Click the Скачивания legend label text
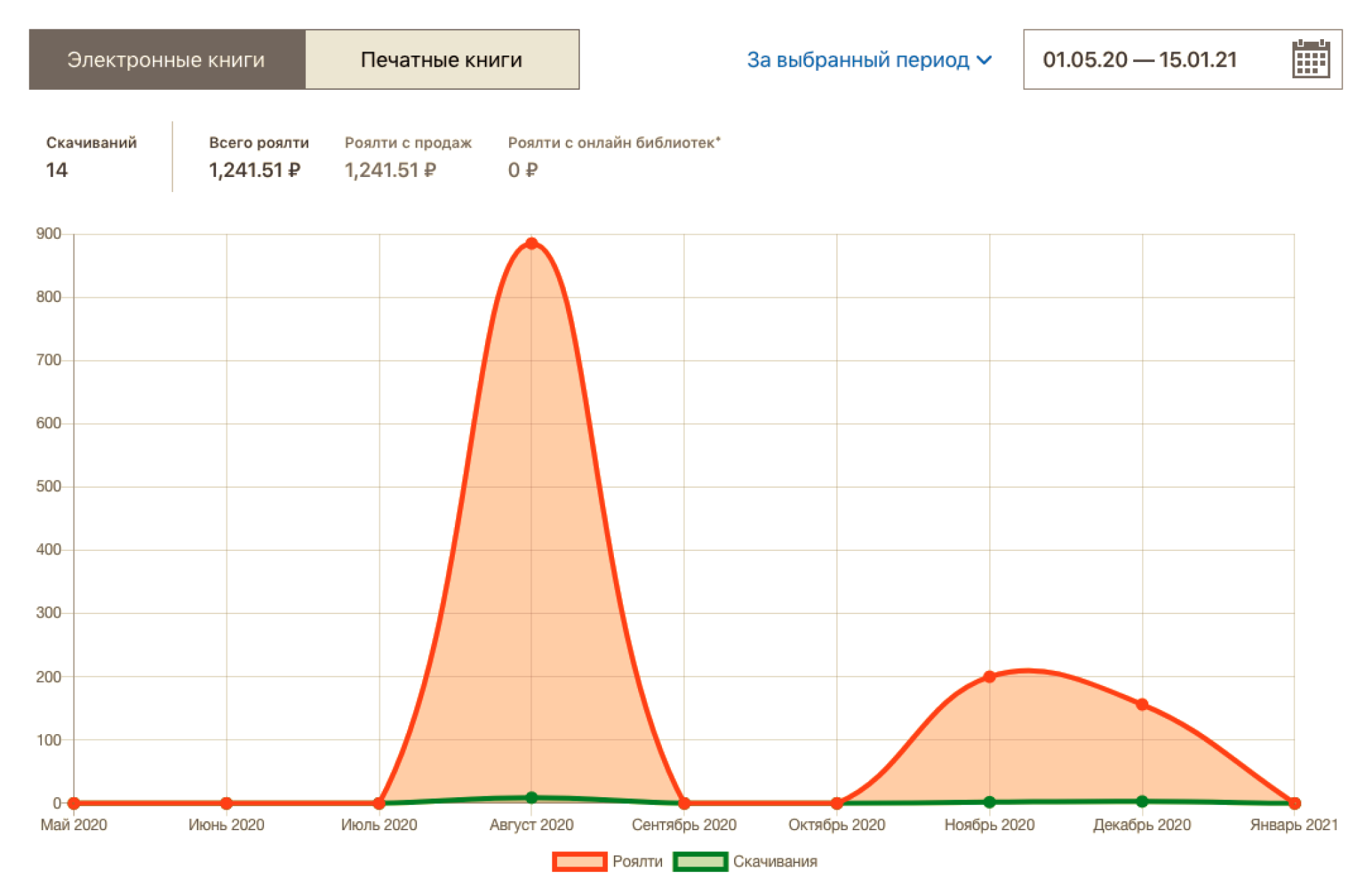 (775, 862)
